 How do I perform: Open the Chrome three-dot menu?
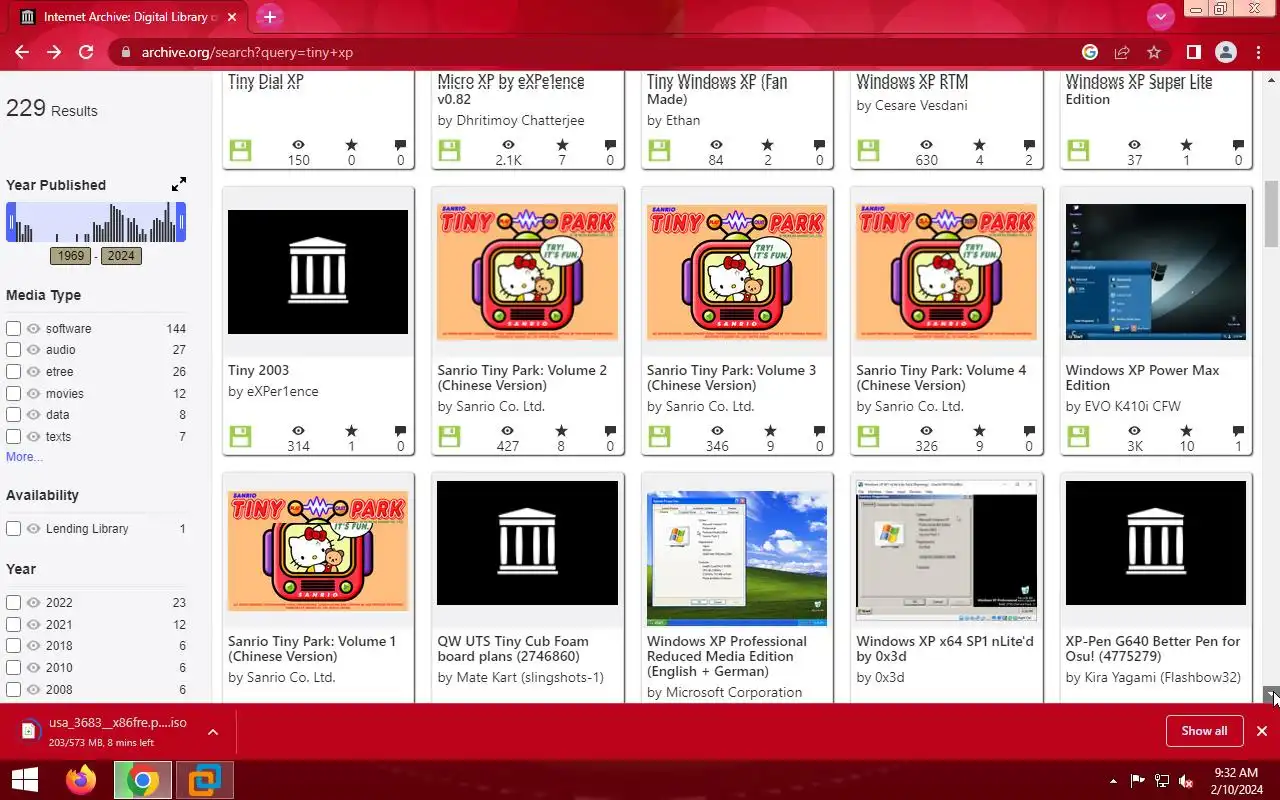point(1258,52)
